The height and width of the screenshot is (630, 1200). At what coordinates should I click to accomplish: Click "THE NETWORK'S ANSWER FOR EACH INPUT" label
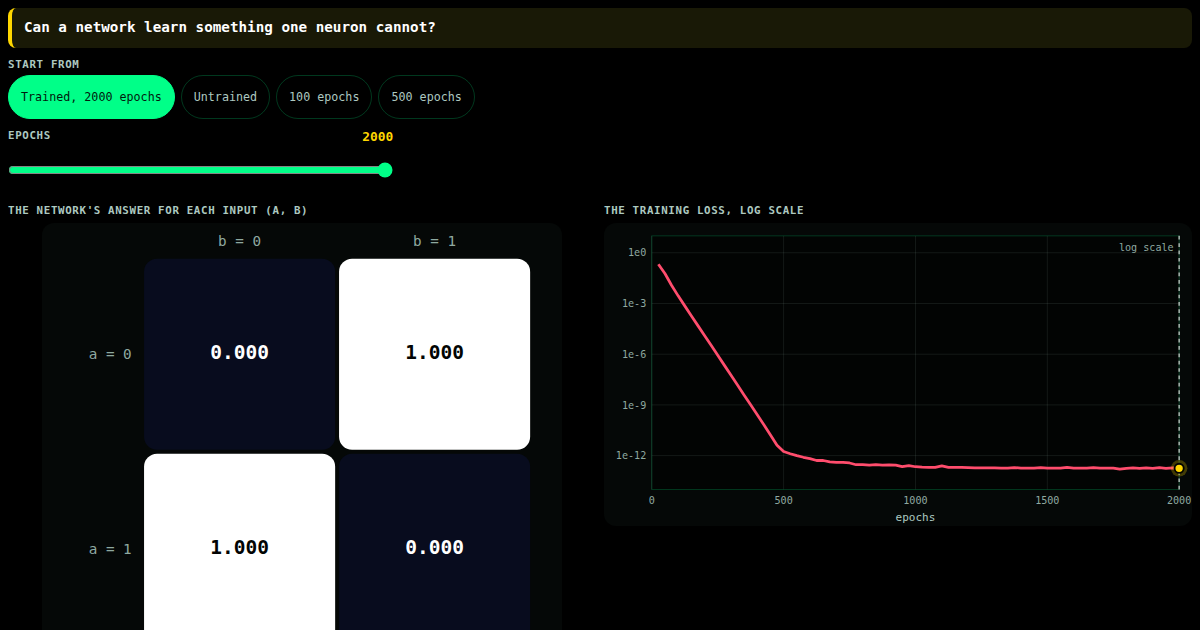click(x=158, y=210)
